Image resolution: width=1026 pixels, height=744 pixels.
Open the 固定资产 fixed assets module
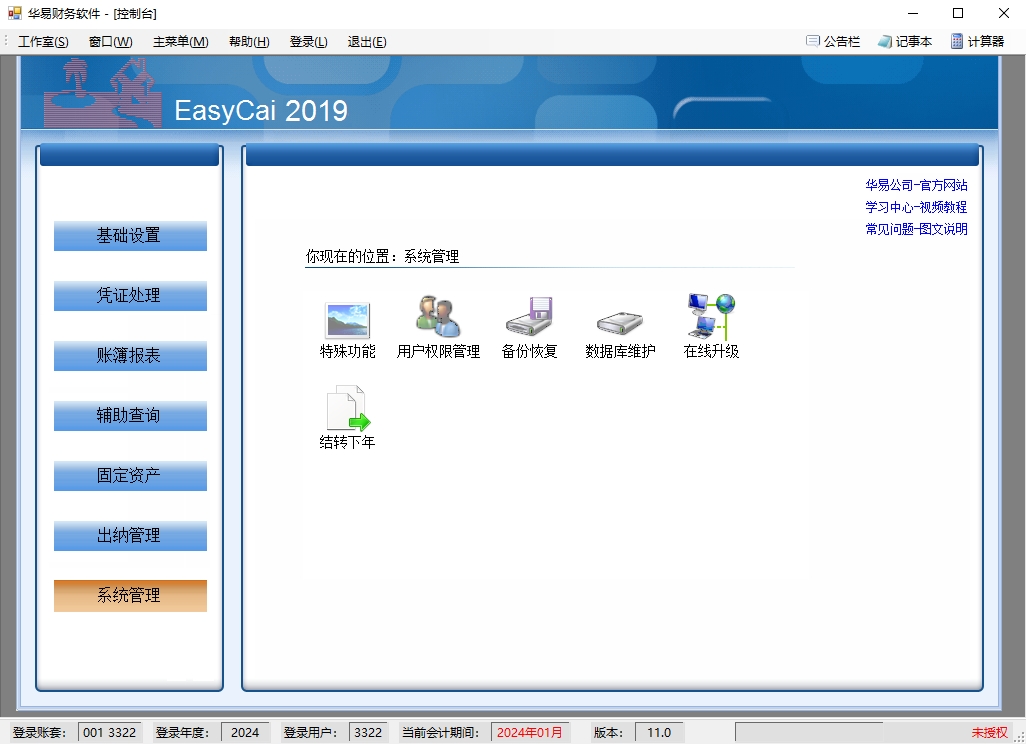pyautogui.click(x=130, y=476)
